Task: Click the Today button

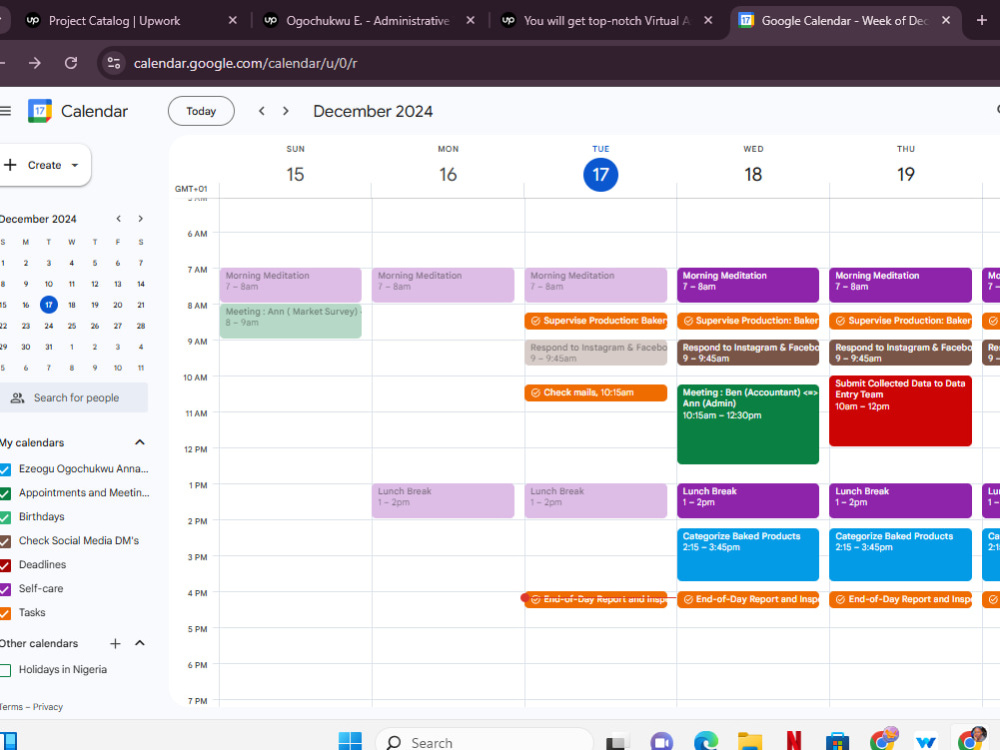Action: click(x=201, y=111)
